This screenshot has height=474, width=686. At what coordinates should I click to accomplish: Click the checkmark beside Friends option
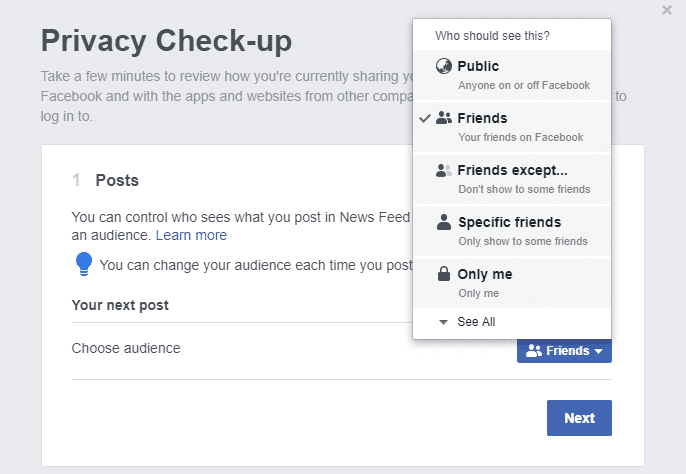(x=425, y=118)
